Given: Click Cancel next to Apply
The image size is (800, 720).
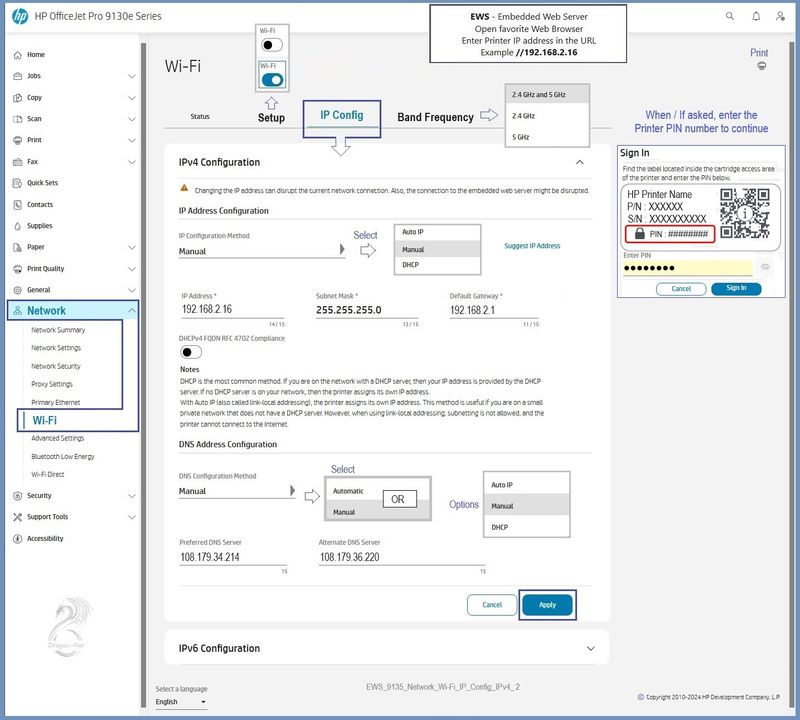Looking at the screenshot, I should click(x=492, y=605).
